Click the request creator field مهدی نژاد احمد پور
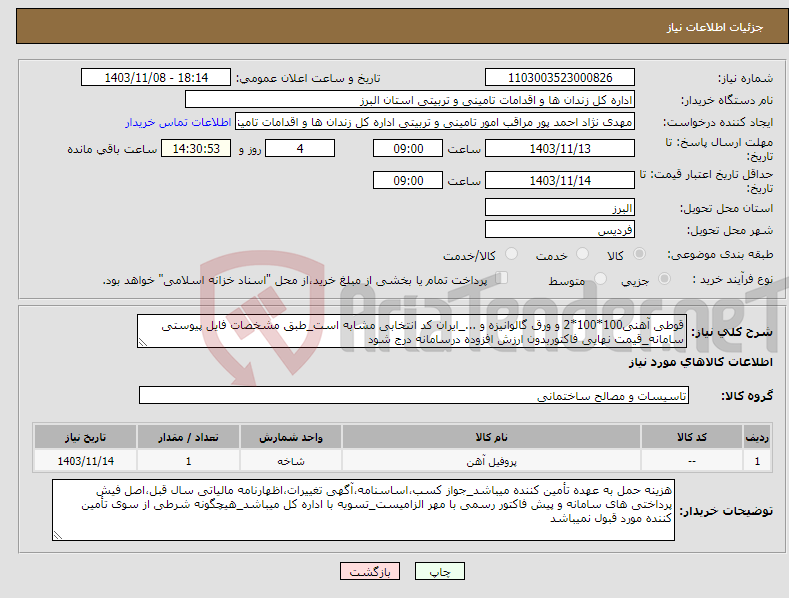The height and width of the screenshot is (598, 789). pyautogui.click(x=435, y=122)
